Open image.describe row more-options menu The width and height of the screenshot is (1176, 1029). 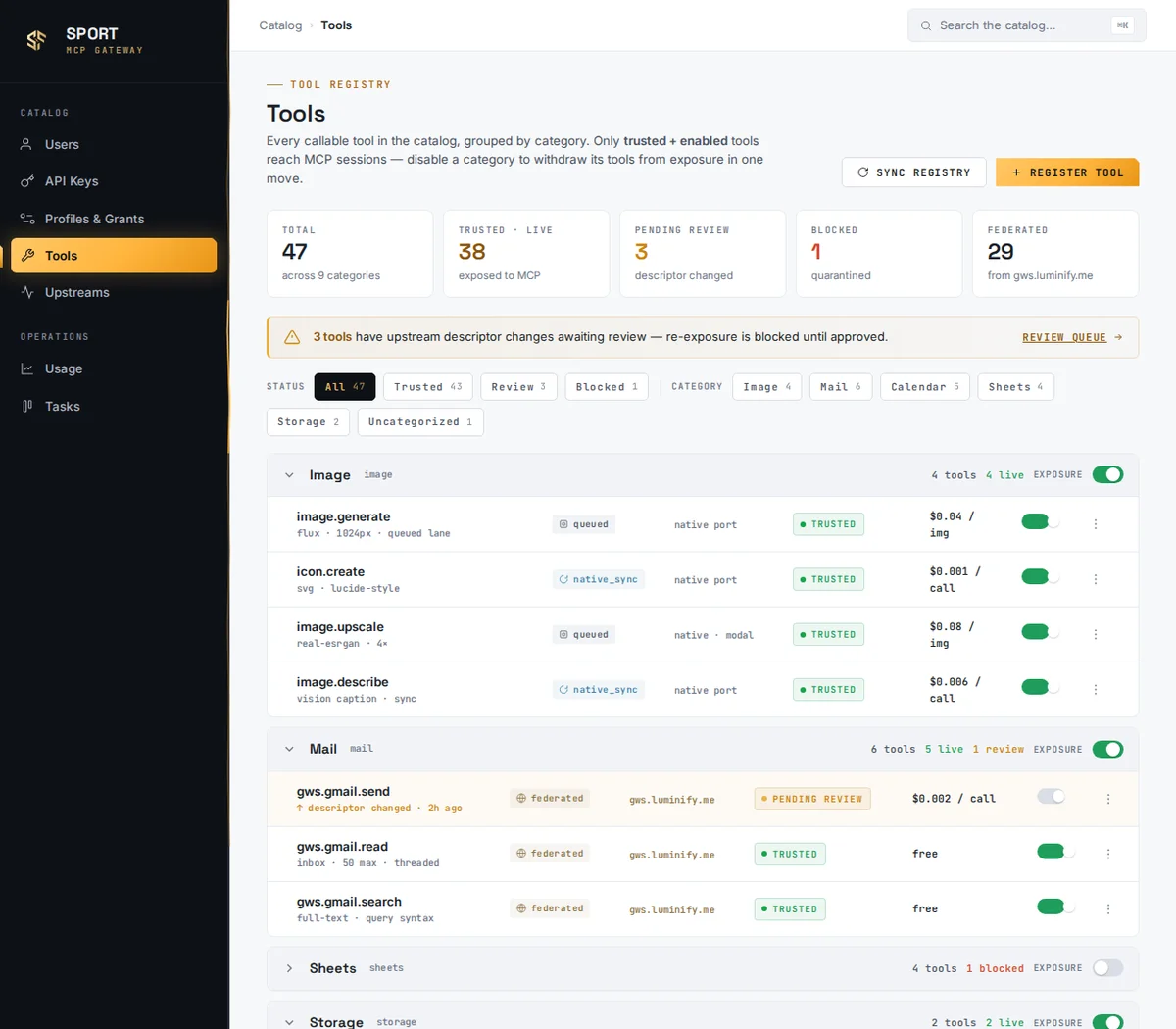coord(1096,689)
